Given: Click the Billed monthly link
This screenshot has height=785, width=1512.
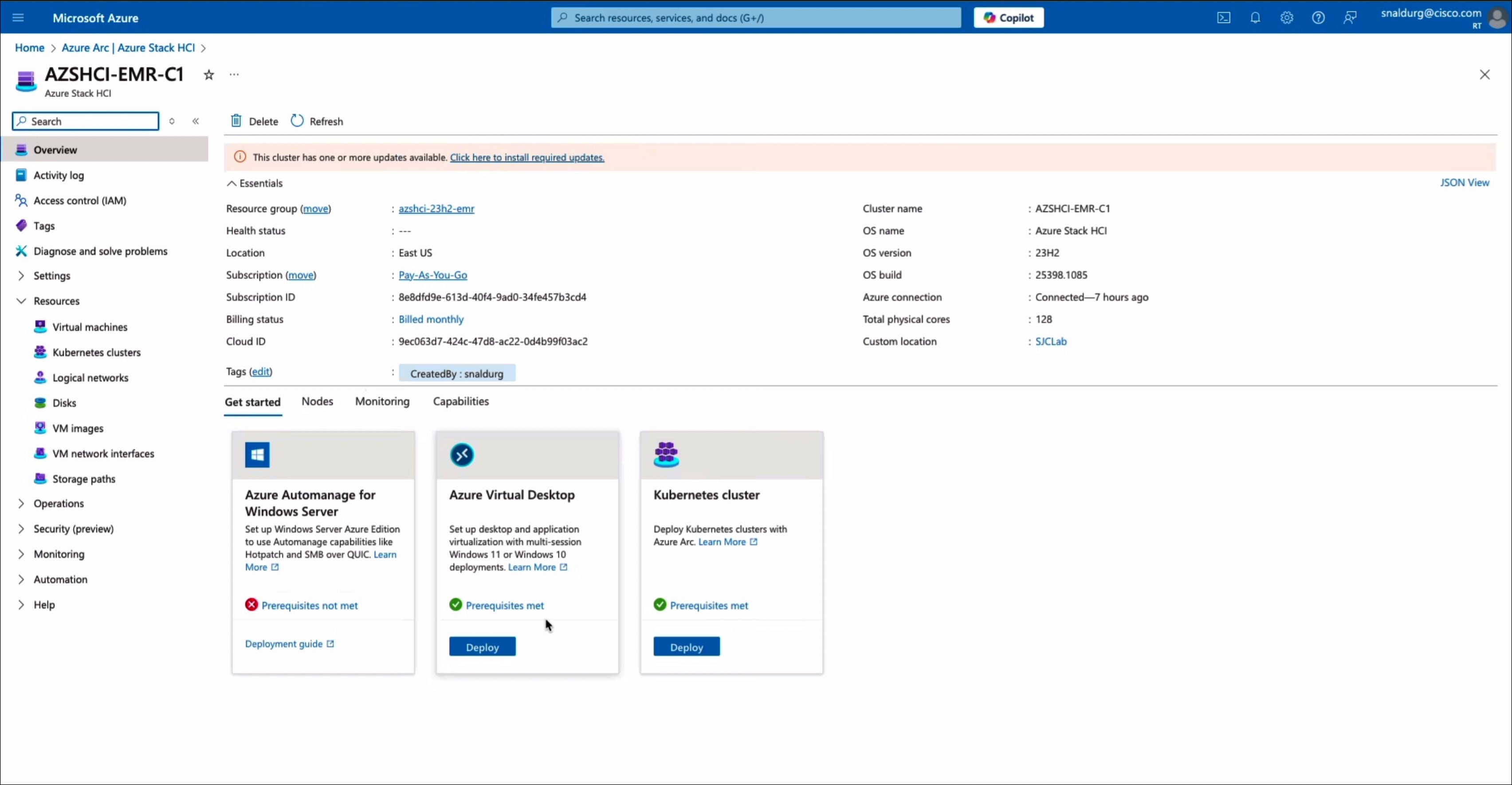Looking at the screenshot, I should [x=431, y=319].
